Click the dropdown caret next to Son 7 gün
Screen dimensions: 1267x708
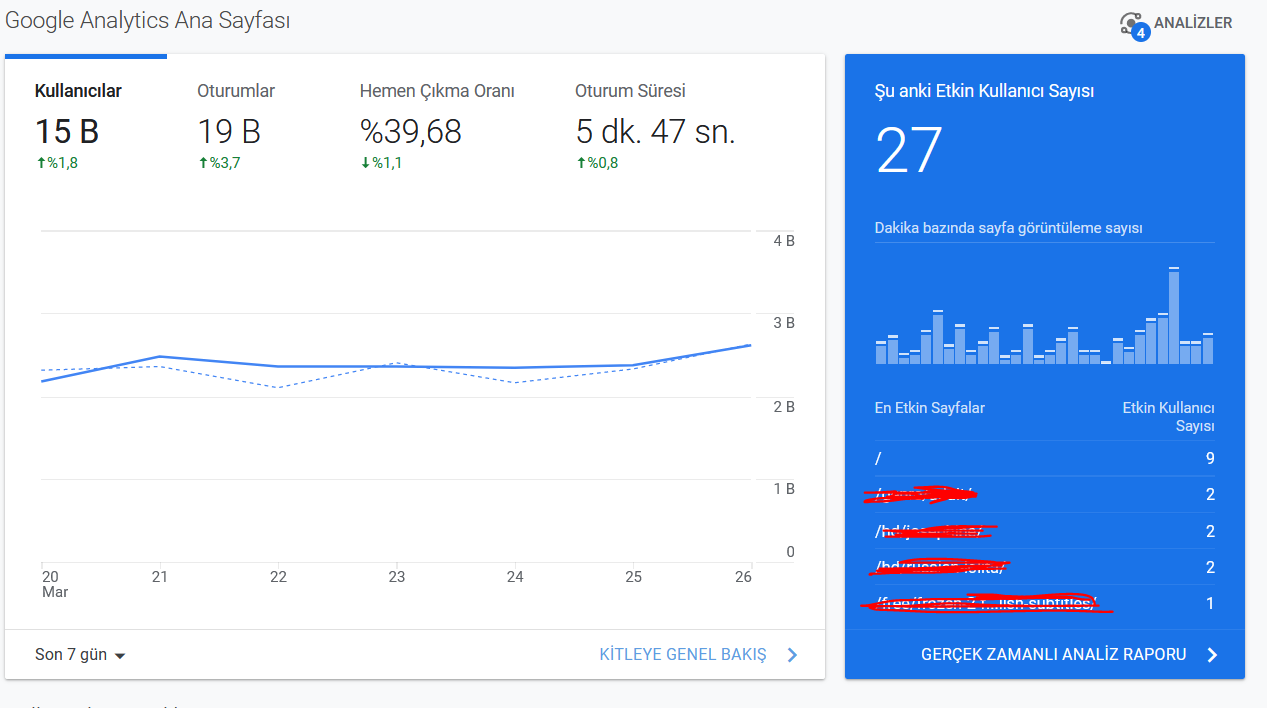[x=120, y=656]
